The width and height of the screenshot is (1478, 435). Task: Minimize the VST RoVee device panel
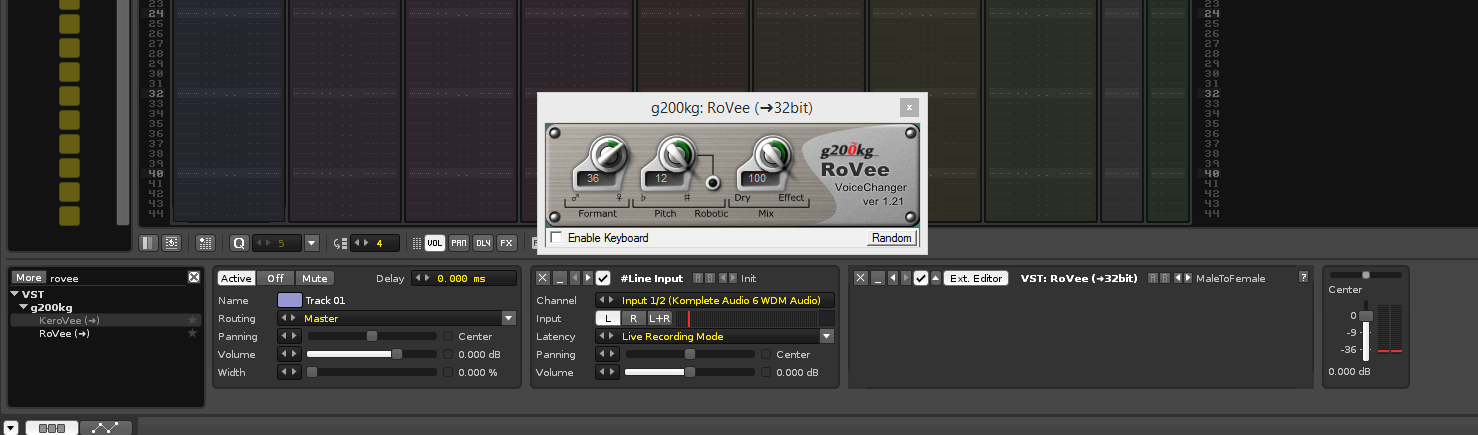pos(877,278)
